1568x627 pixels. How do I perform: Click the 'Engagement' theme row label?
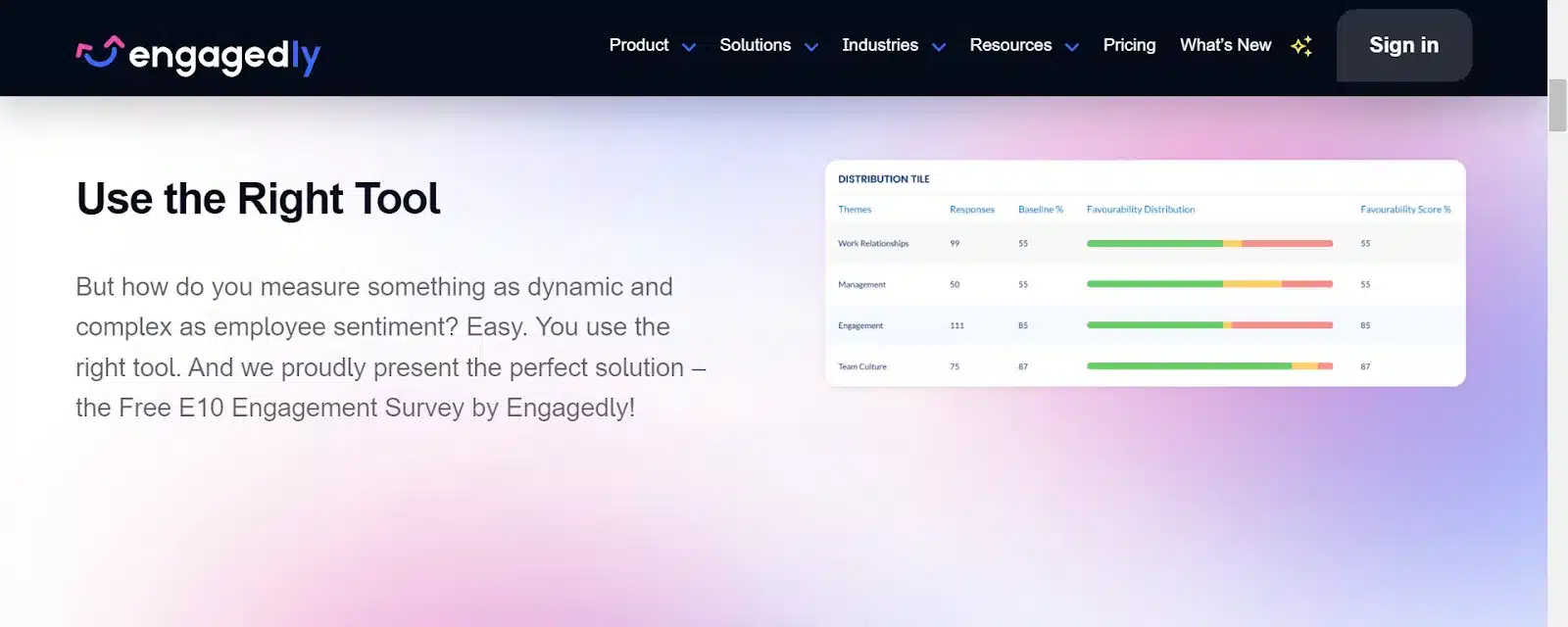[860, 326]
